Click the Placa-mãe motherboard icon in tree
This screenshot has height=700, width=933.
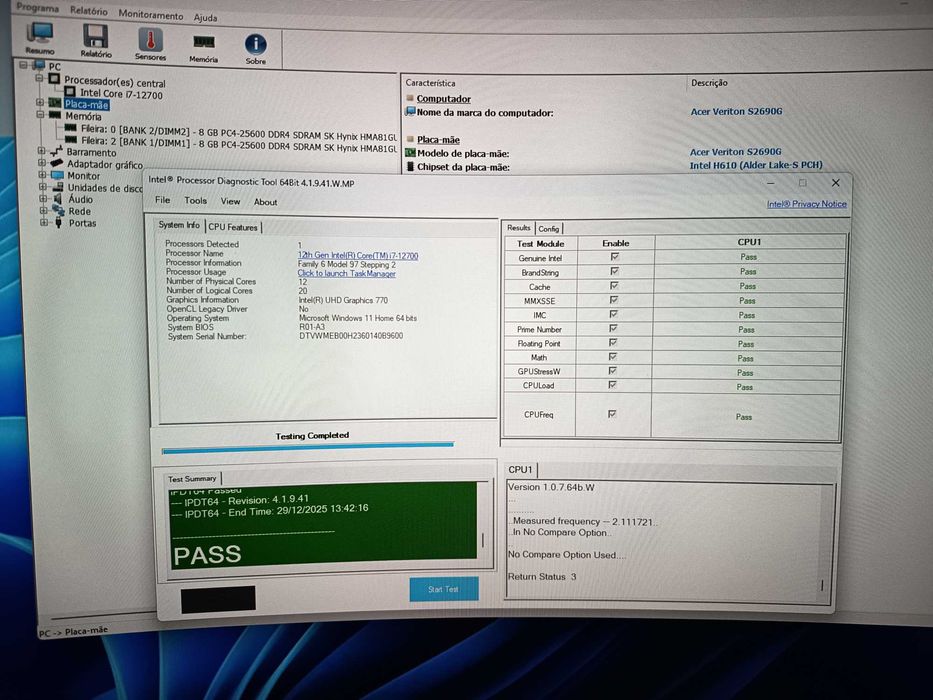tap(55, 103)
